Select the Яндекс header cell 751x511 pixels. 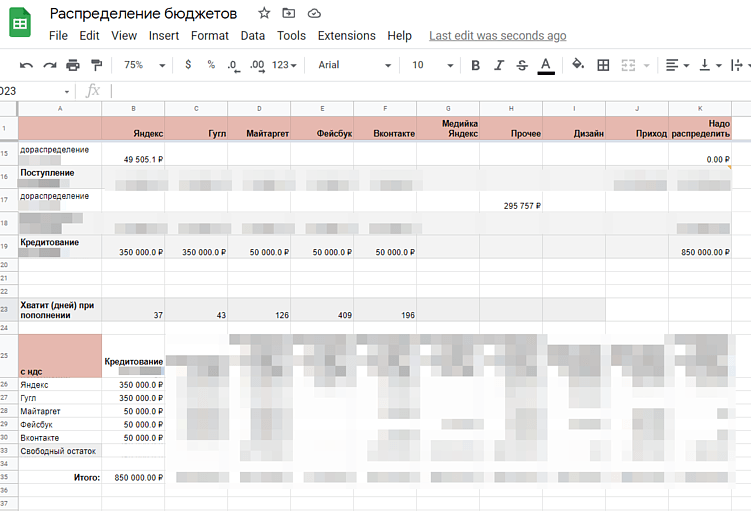133,128
